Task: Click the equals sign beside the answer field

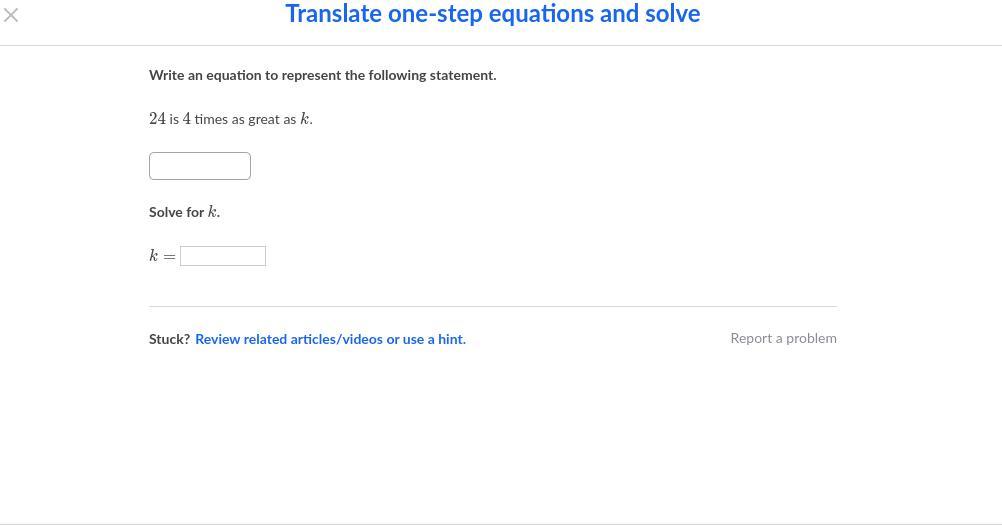Action: (x=169, y=257)
